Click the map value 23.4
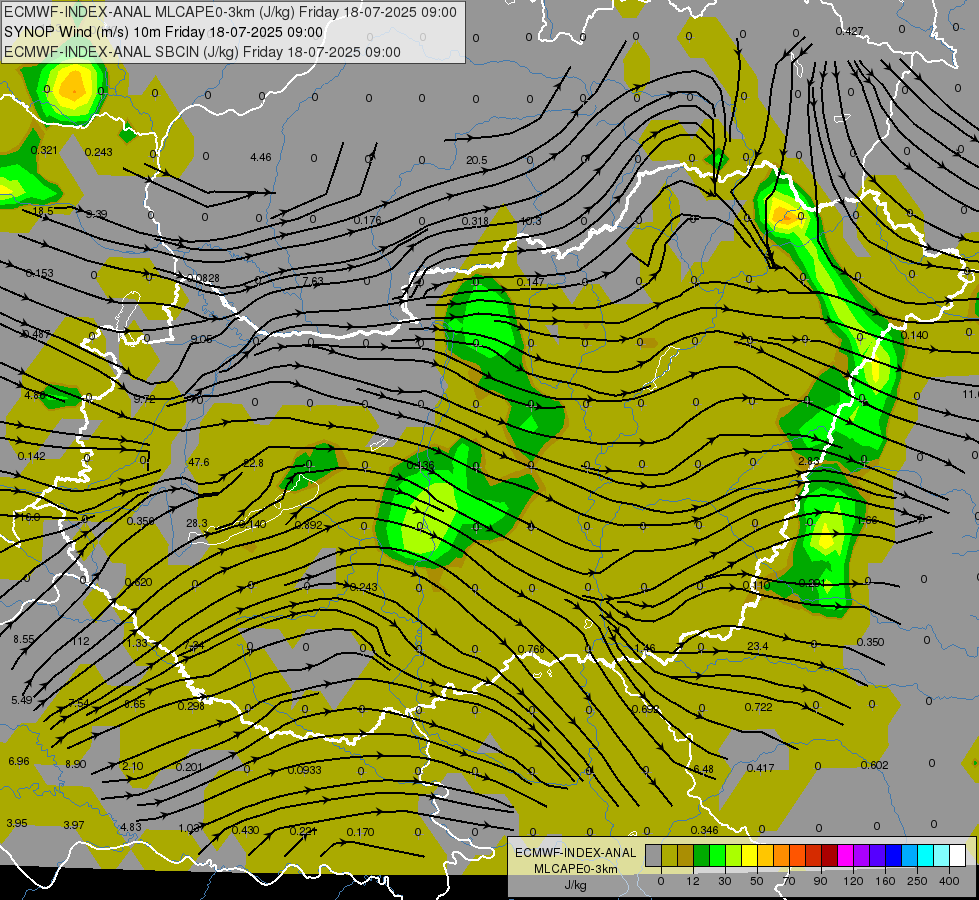Image resolution: width=979 pixels, height=900 pixels. (757, 646)
